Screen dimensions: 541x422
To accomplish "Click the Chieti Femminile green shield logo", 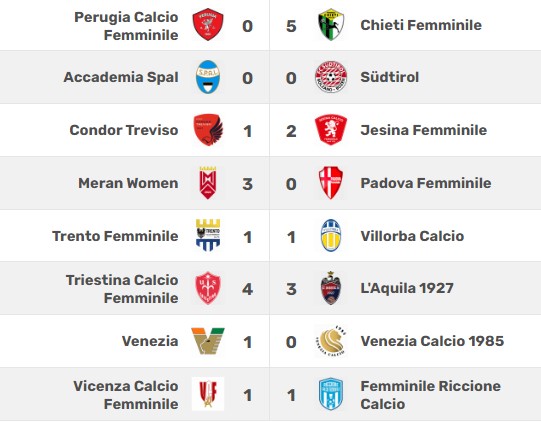I will tap(331, 24).
